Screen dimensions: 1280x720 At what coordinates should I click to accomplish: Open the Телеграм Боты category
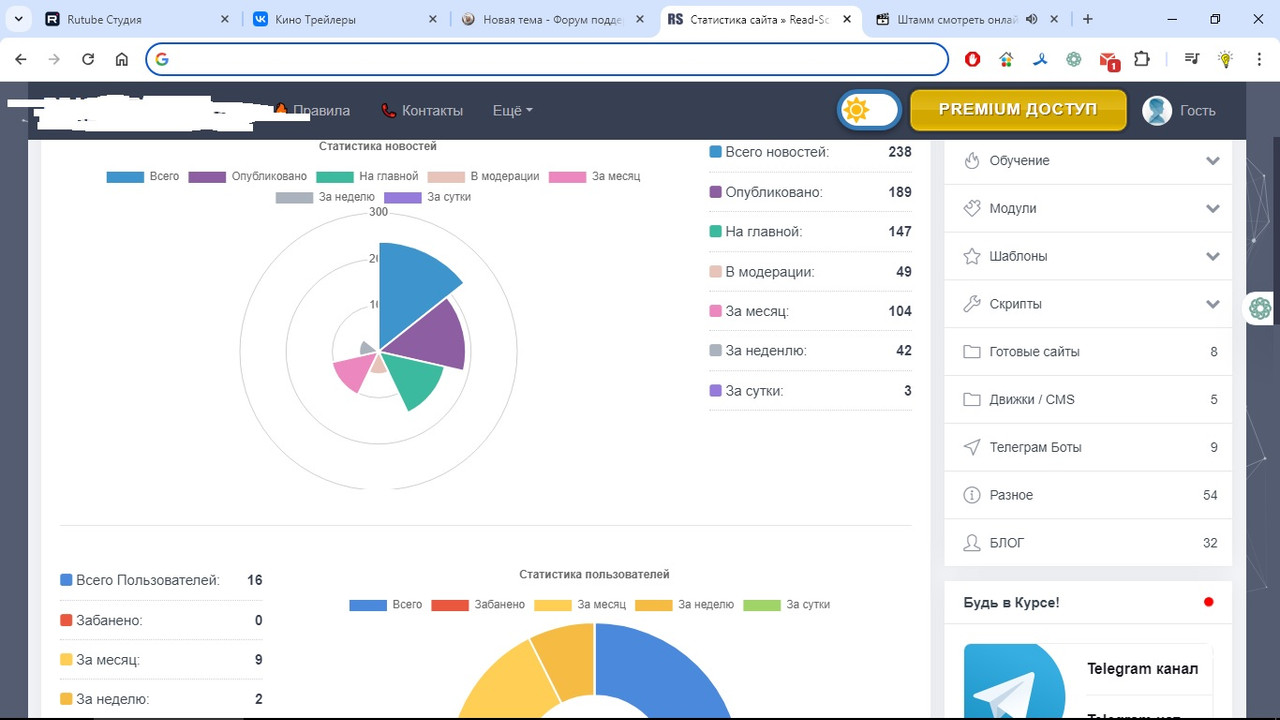coord(1088,448)
